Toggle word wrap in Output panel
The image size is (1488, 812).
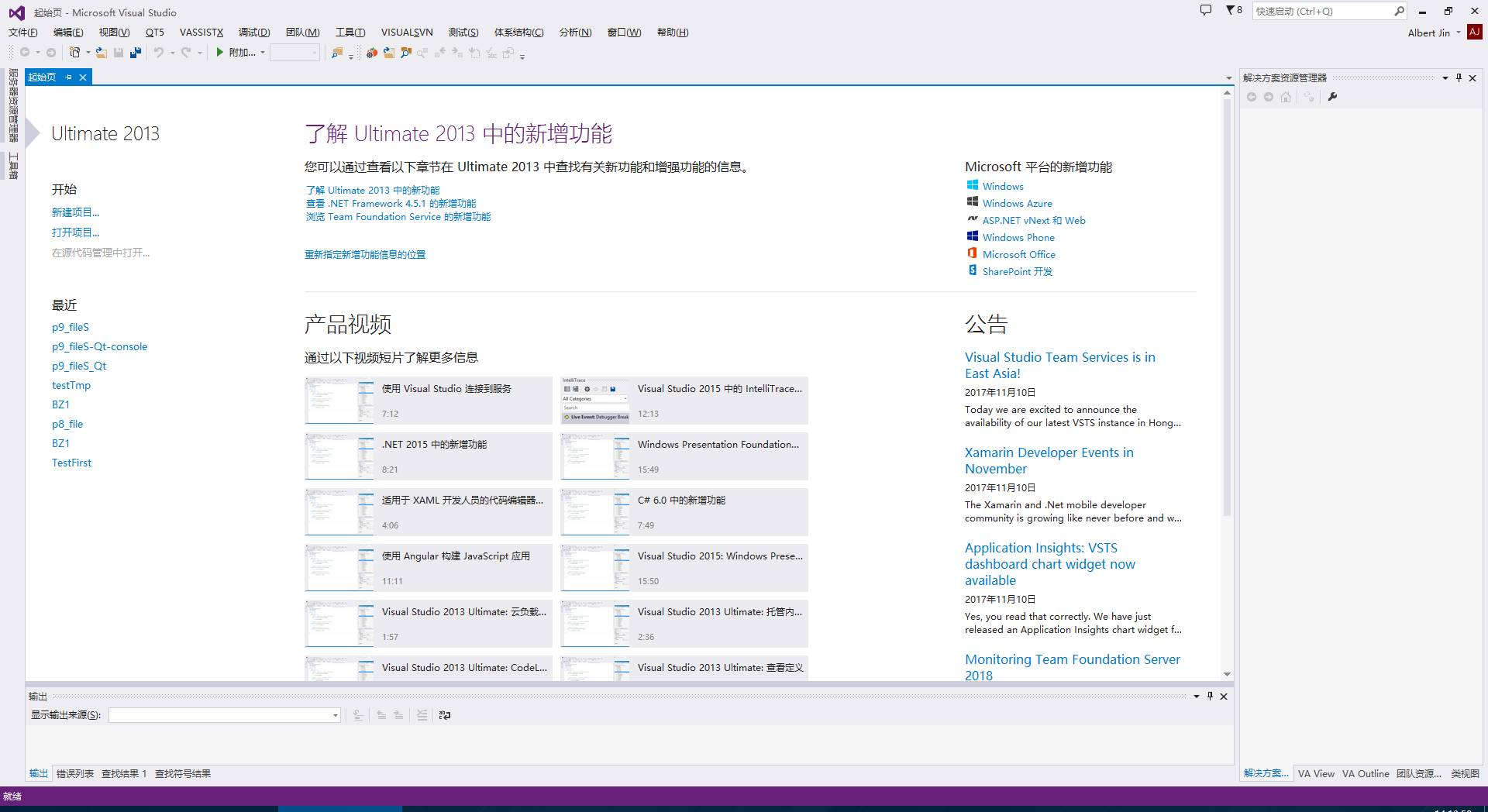pos(445,715)
